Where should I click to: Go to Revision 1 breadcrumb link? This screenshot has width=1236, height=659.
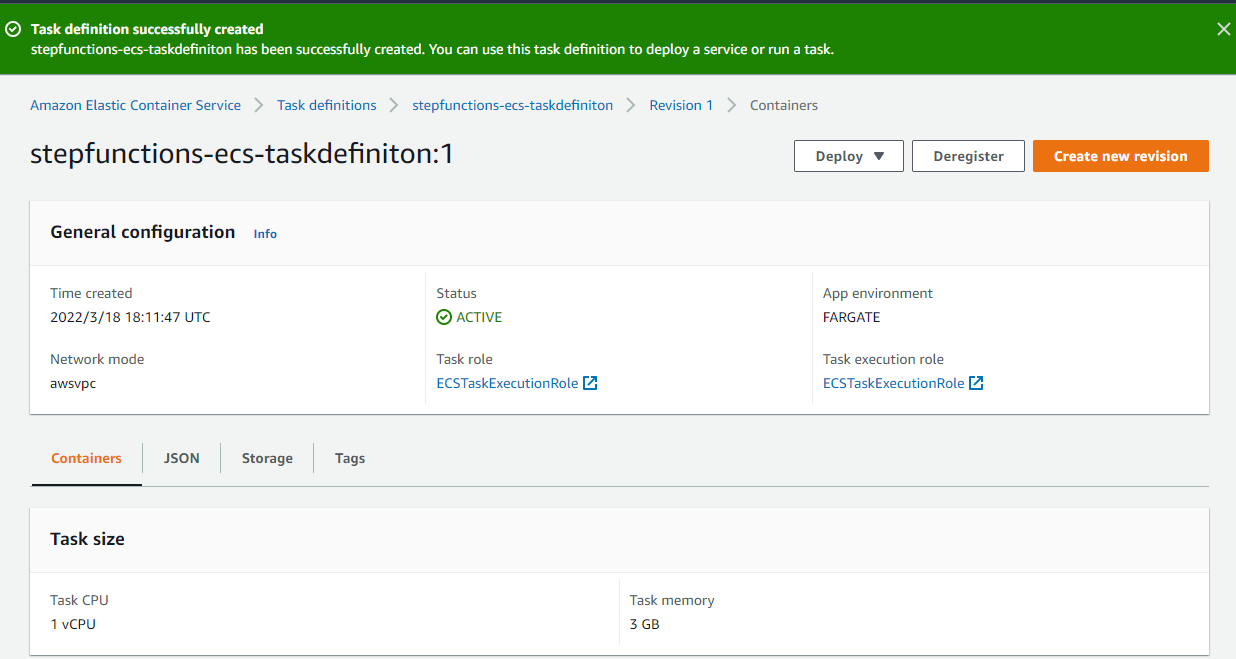tap(681, 105)
